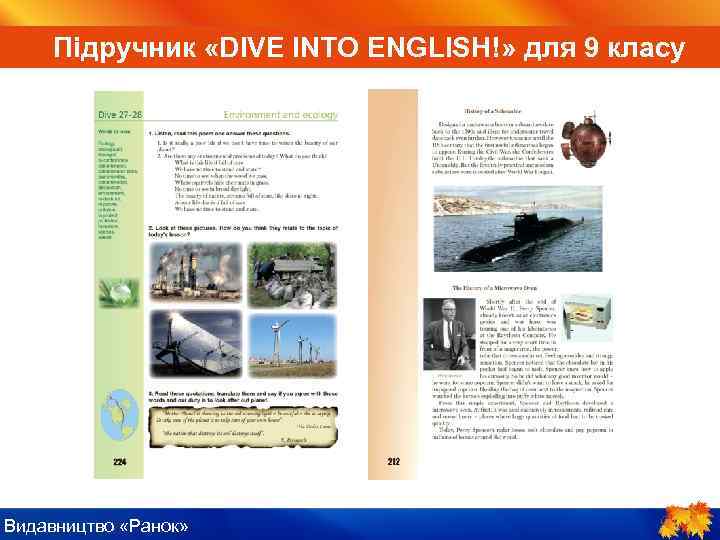Image resolution: width=720 pixels, height=540 pixels.
Task: Click the 'History of a Submarine' heading
Action: point(493,111)
